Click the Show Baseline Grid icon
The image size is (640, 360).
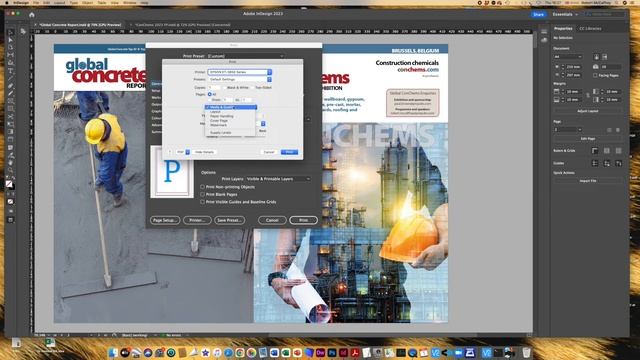[x=607, y=151]
